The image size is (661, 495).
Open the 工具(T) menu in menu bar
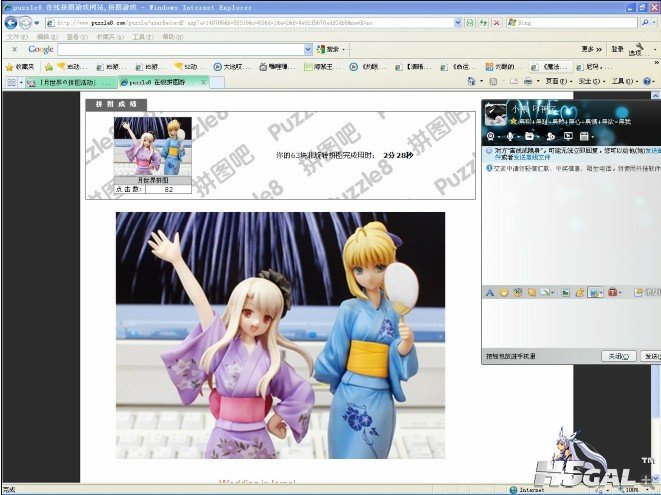[x=143, y=37]
